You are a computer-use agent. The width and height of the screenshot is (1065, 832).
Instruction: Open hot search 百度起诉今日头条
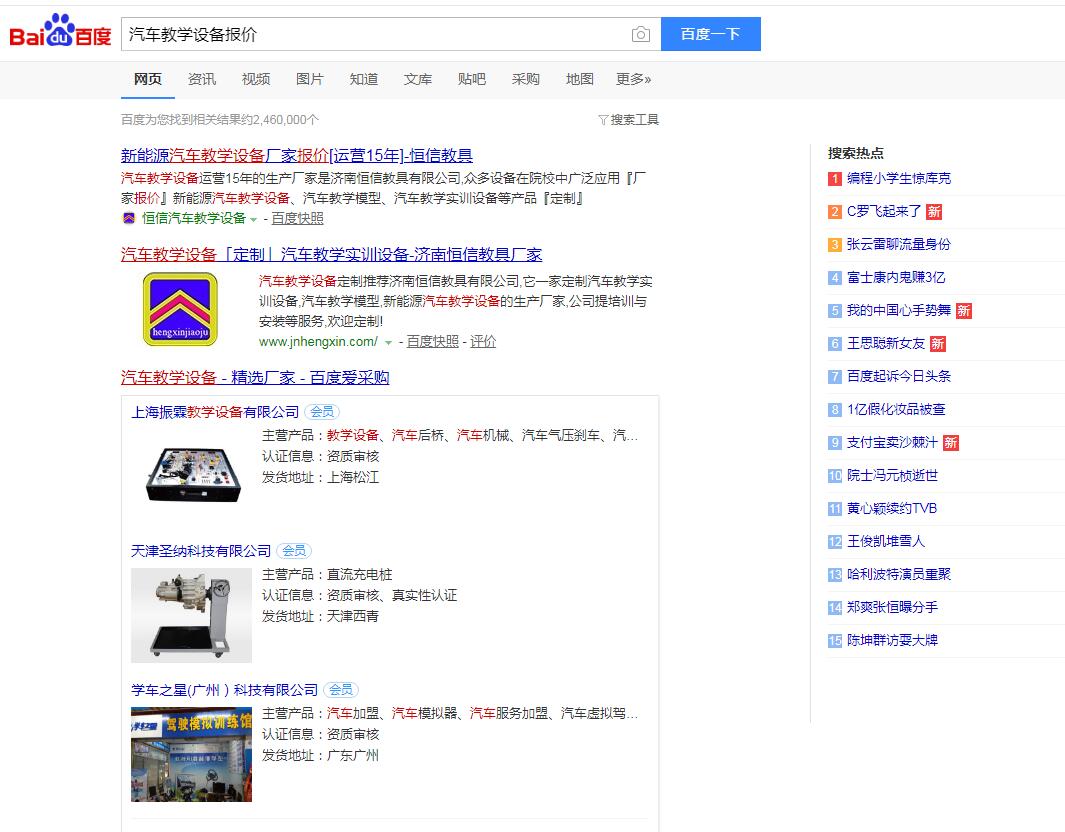click(899, 376)
